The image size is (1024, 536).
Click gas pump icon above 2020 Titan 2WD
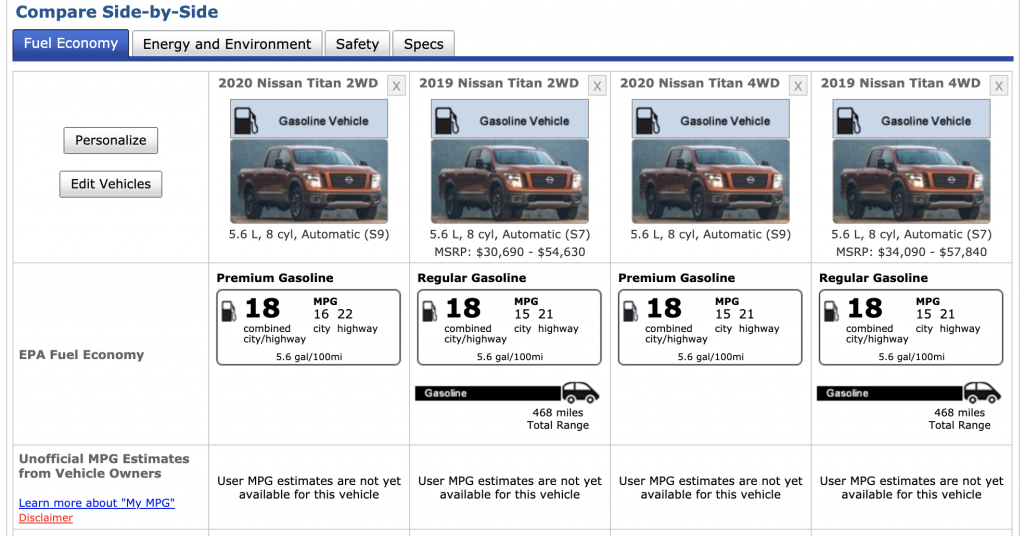tap(246, 121)
